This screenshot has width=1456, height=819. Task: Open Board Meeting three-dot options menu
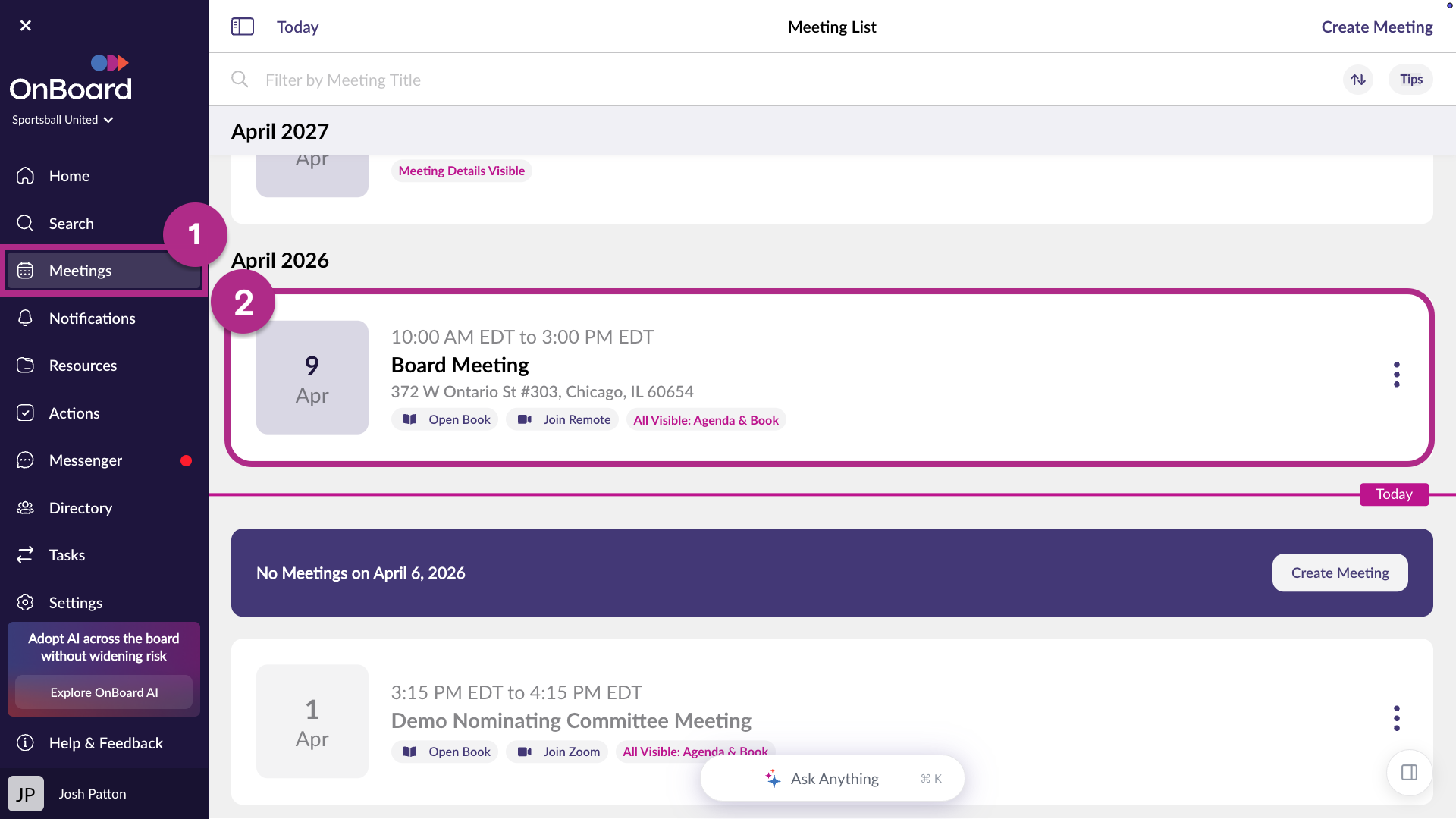pos(1396,374)
